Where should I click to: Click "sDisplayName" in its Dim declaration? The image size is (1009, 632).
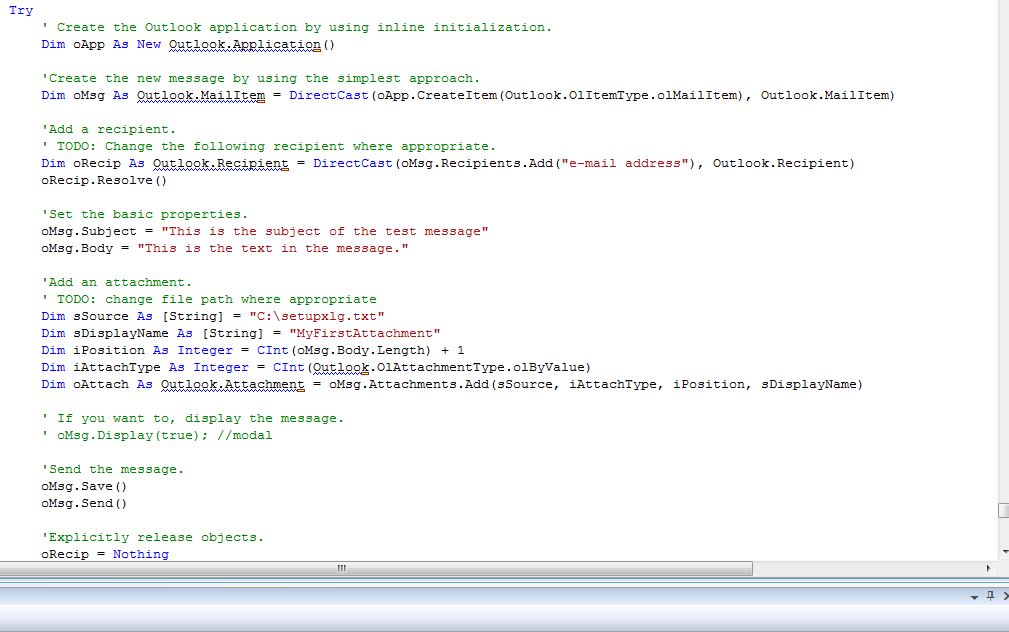point(121,333)
